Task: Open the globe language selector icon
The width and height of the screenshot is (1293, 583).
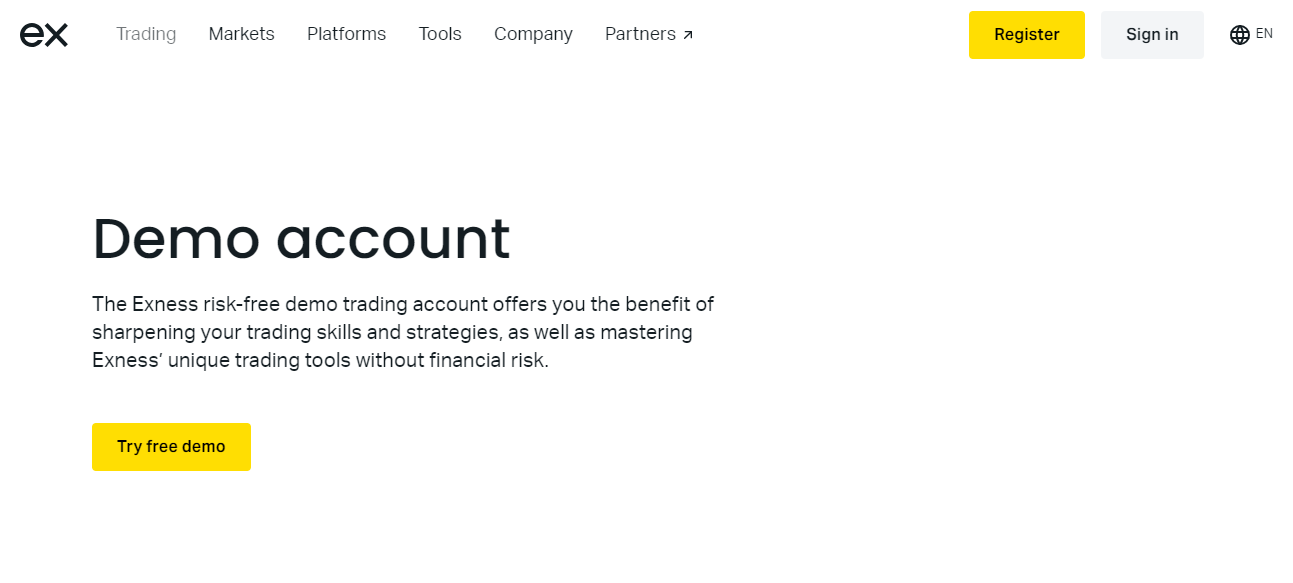Action: point(1239,35)
